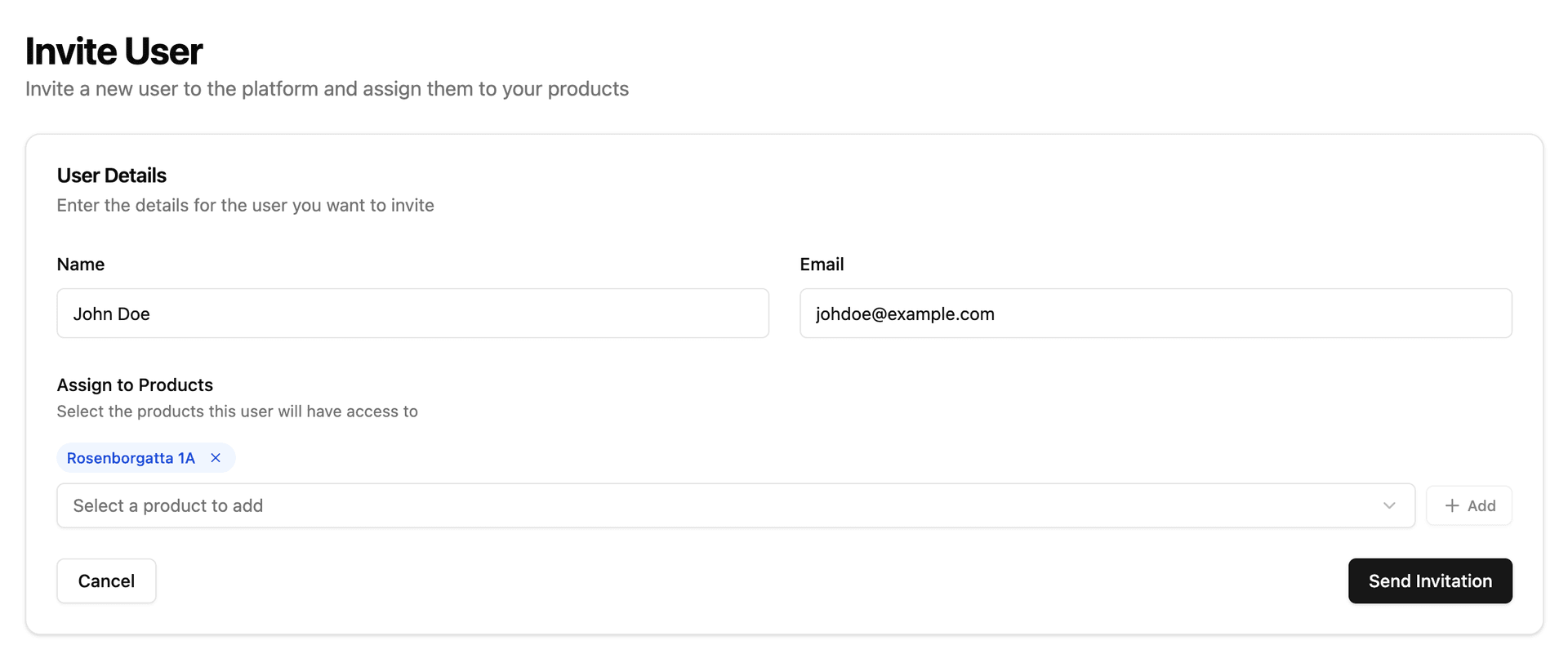Click the Rosenborgatta 1A chip label

point(131,458)
